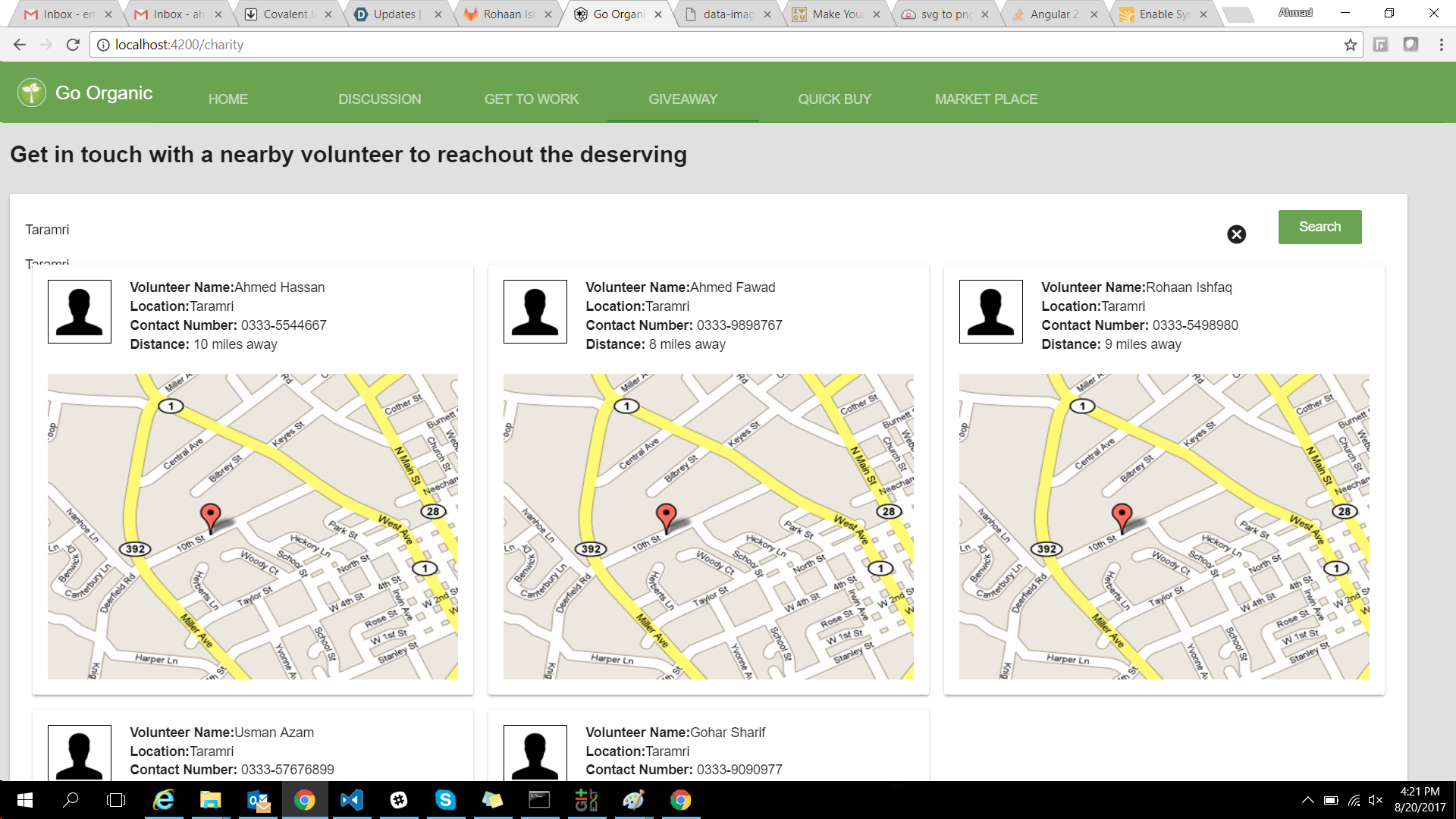
Task: Open the GIVEAWAY nav item
Action: tap(682, 99)
